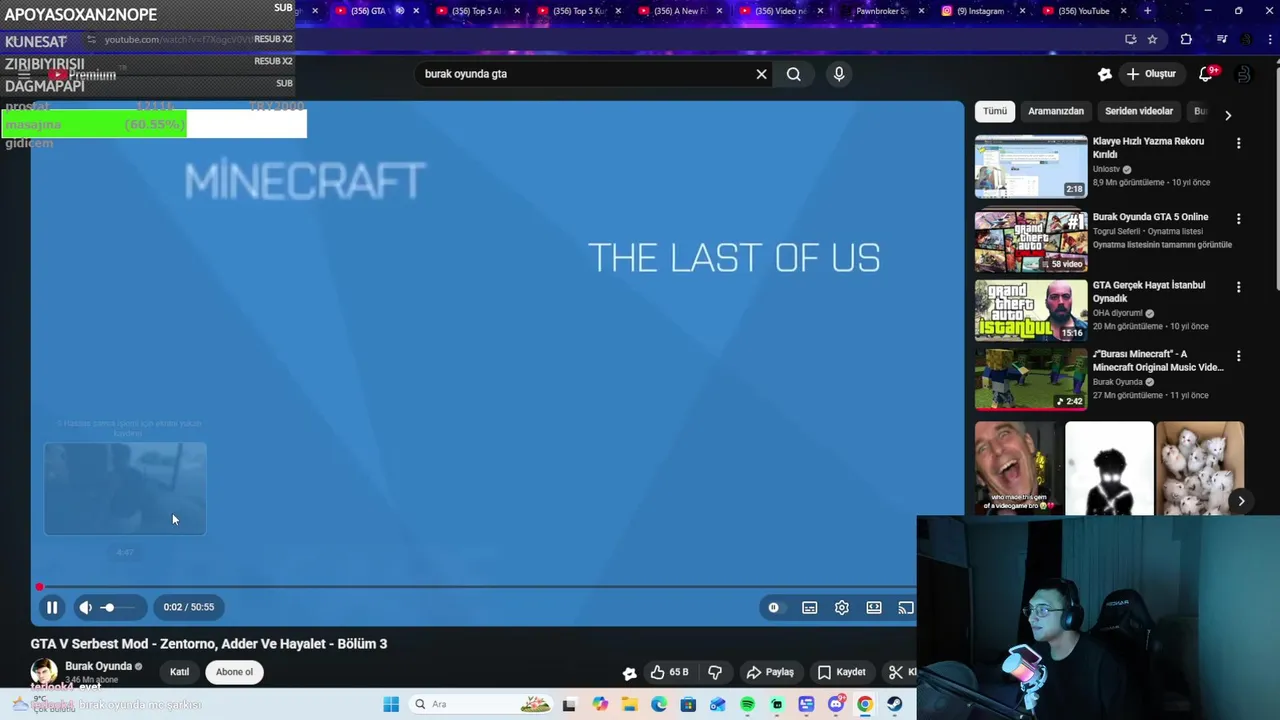Like the video with thumbs up 65 B
The image size is (1280, 720).
(669, 672)
